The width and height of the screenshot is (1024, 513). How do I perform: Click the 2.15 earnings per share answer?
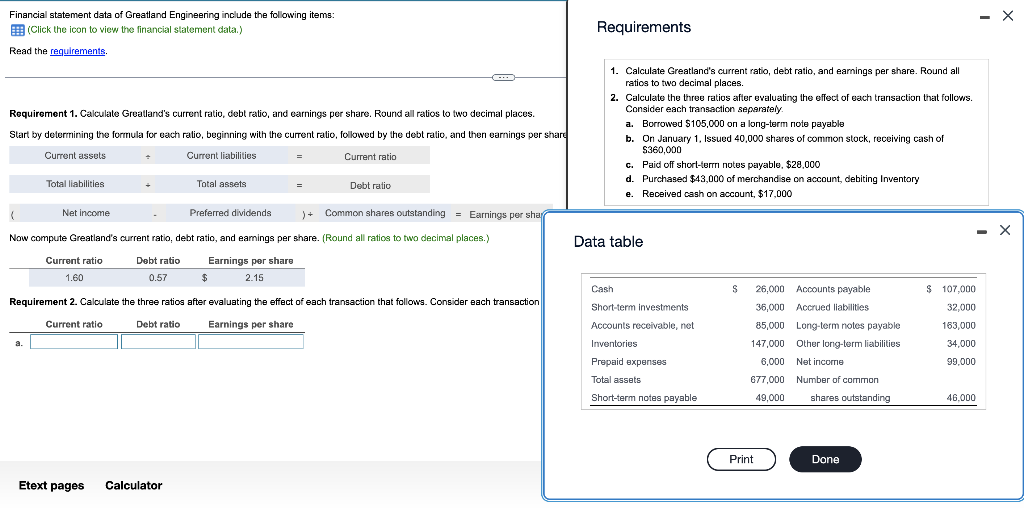coord(254,278)
